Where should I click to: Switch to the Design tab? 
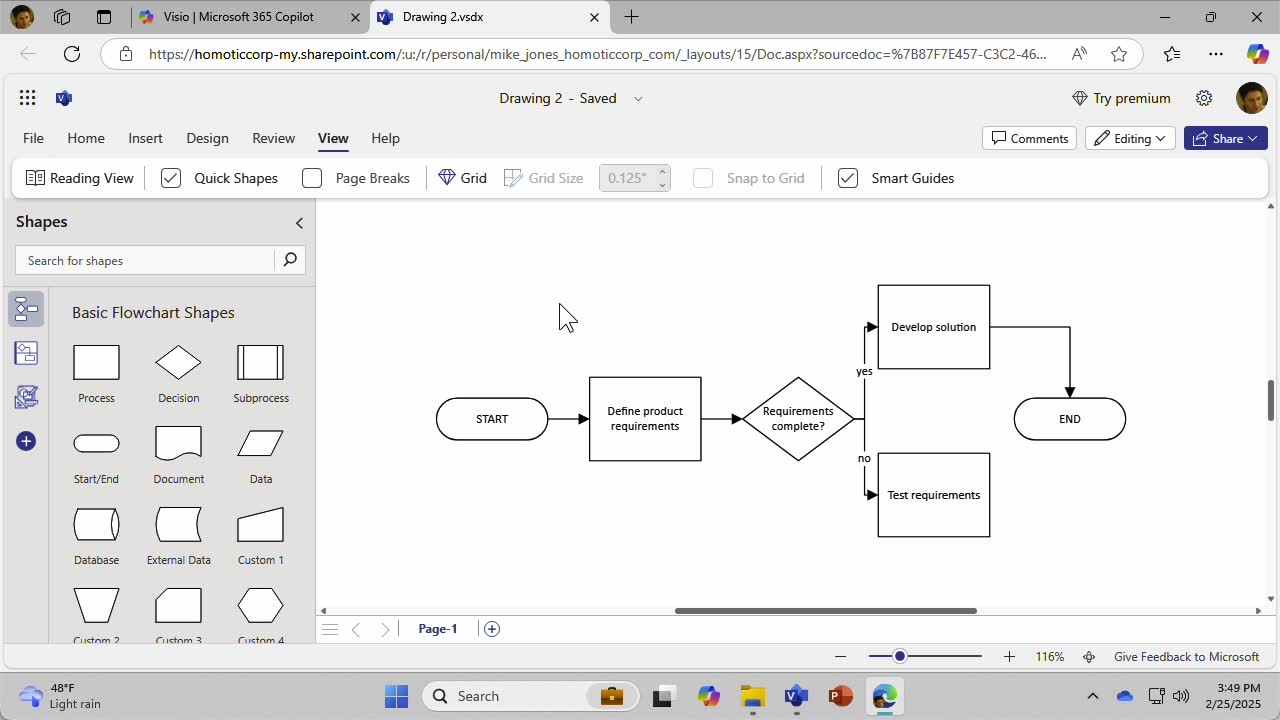point(207,138)
